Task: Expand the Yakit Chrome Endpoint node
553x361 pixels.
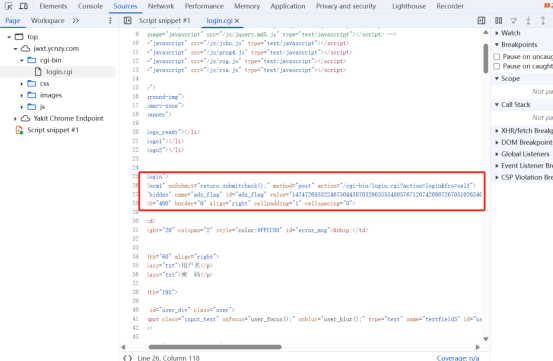Action: [x=15, y=118]
